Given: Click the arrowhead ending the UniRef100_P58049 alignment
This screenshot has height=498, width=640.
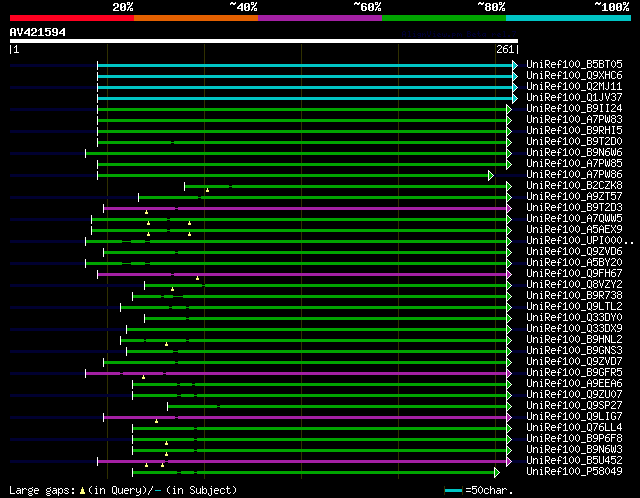Looking at the screenshot, I should [496, 472].
